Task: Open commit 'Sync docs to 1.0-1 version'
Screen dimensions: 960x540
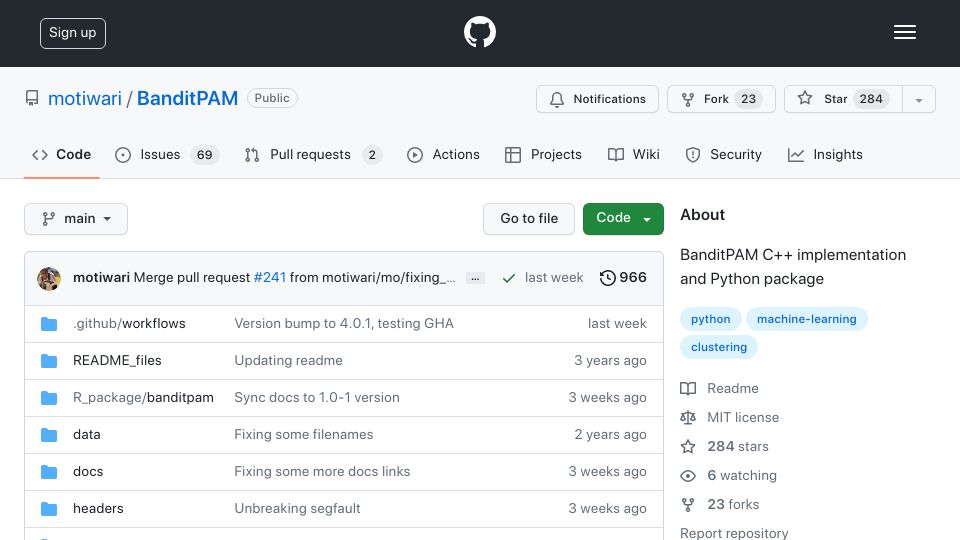Action: (317, 397)
